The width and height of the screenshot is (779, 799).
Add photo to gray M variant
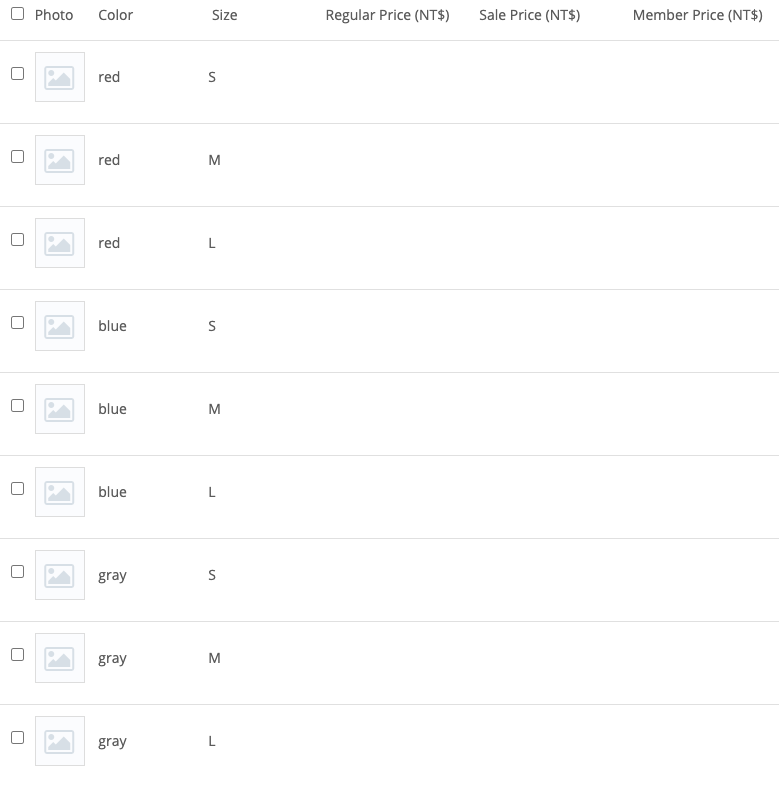[60, 658]
